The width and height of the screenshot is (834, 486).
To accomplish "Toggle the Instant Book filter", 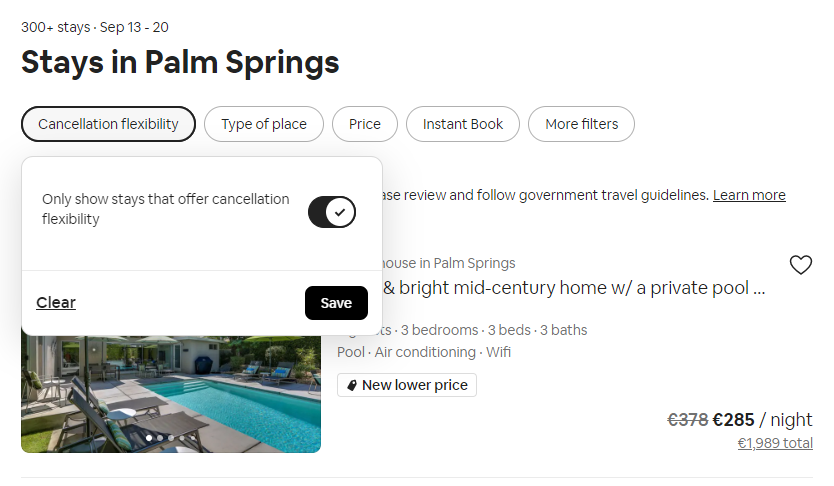I will coord(463,124).
